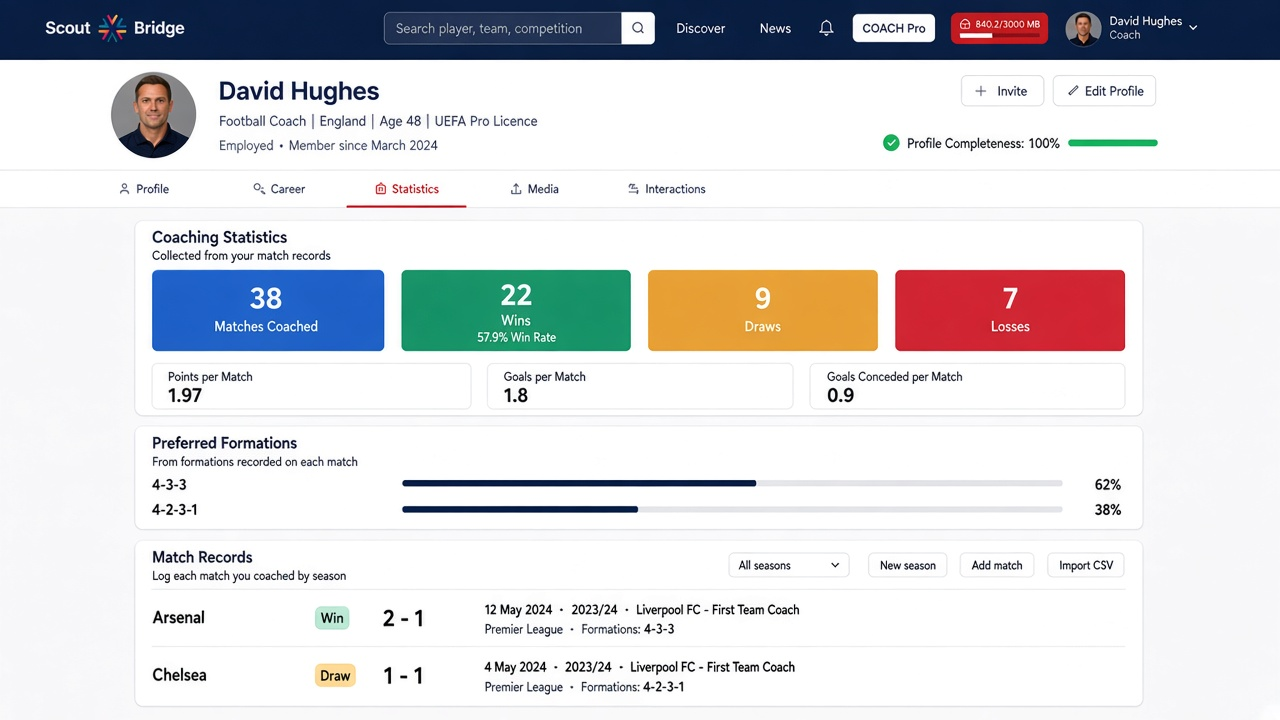The image size is (1280, 720).
Task: Click the 38% formation value
Action: point(1108,510)
